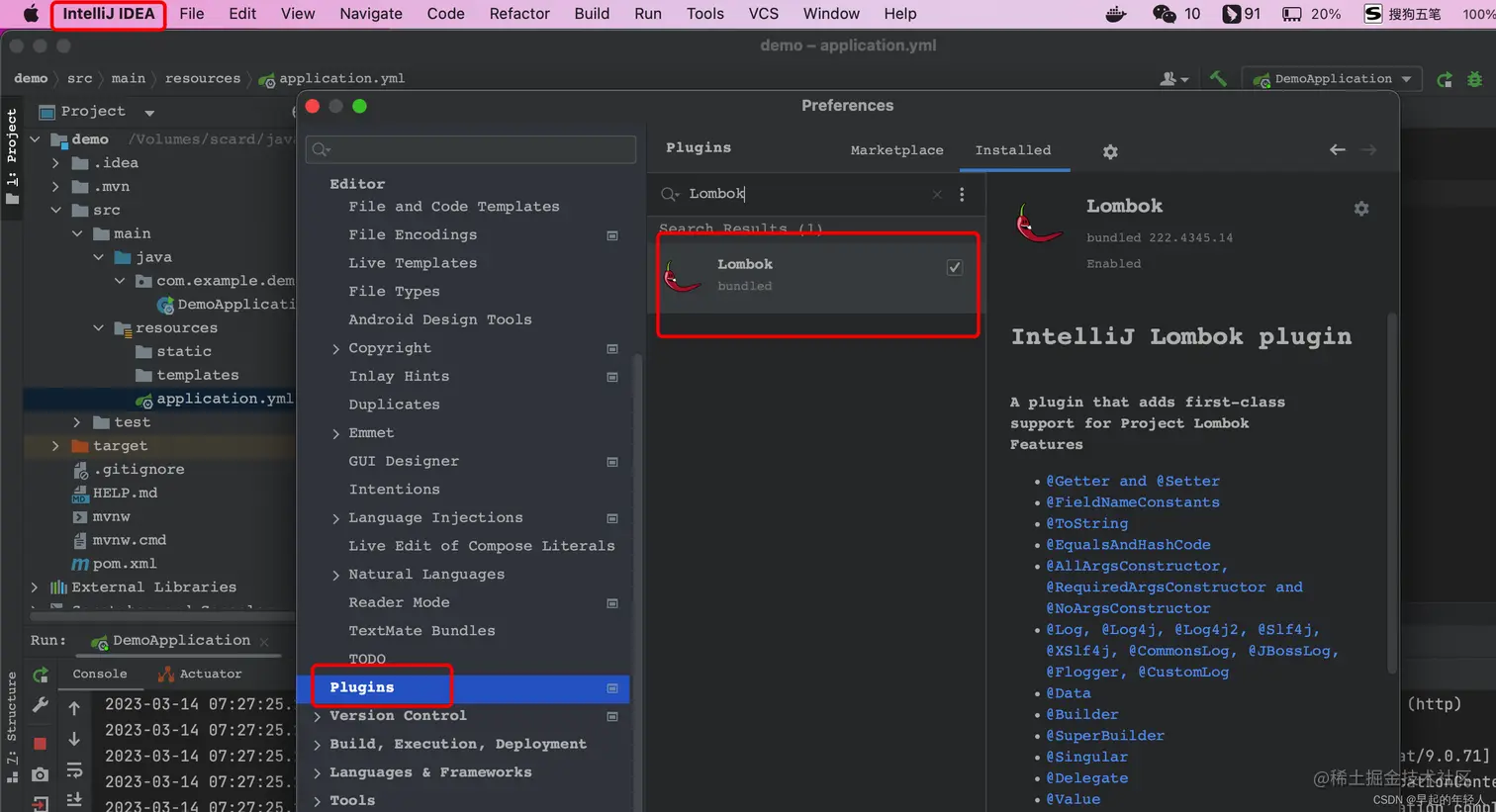1496x812 pixels.
Task: Click the Preferences settings search box
Action: click(x=471, y=150)
